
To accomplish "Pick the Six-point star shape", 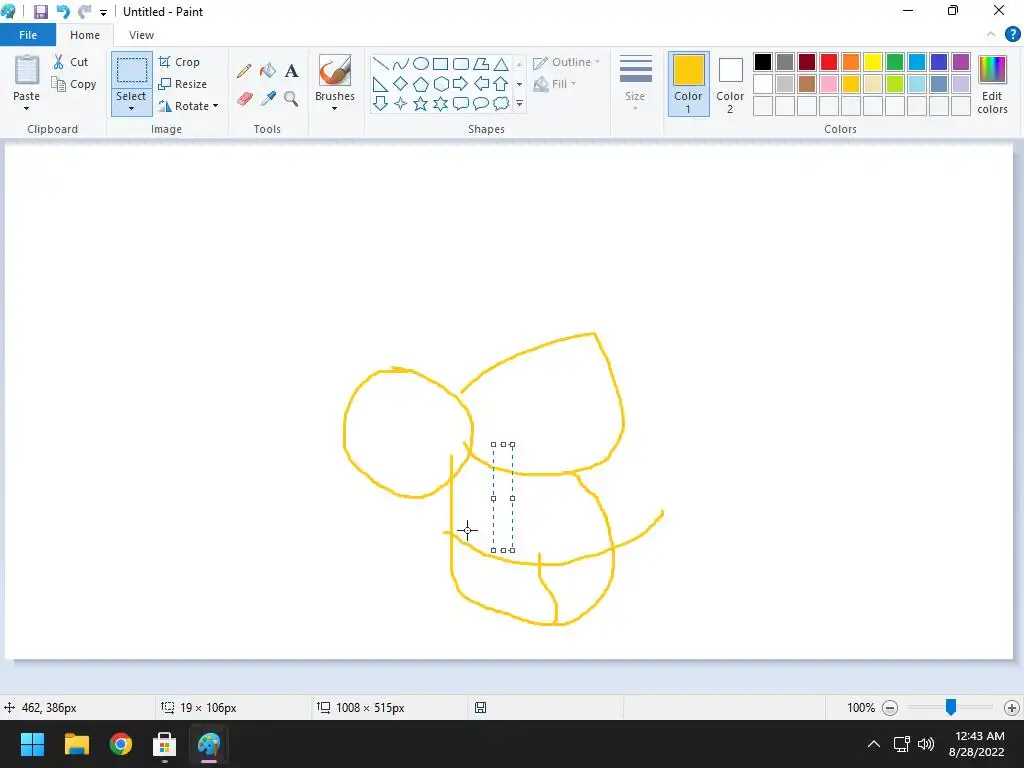I will (441, 103).
